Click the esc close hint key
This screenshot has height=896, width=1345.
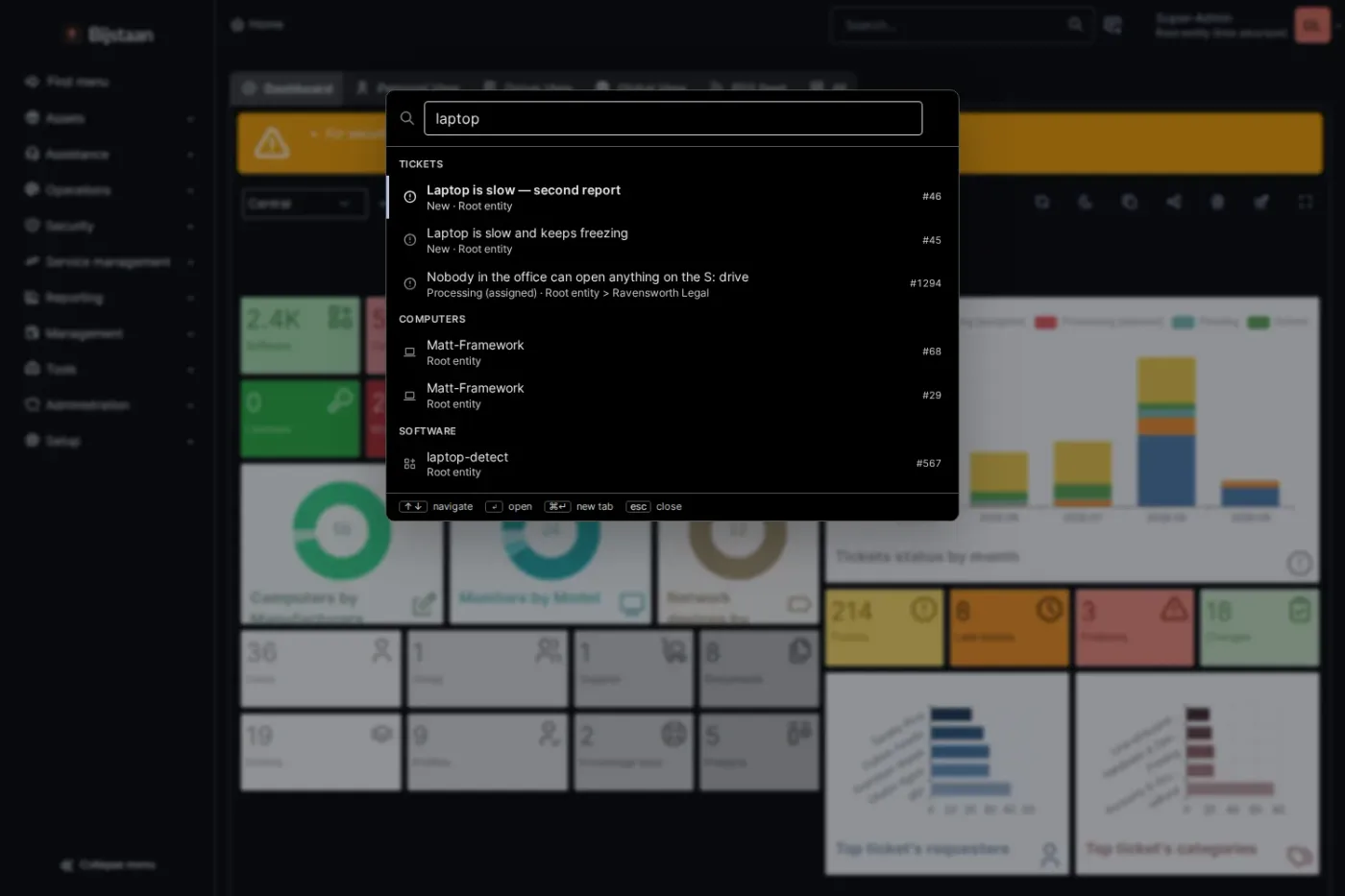tap(638, 507)
